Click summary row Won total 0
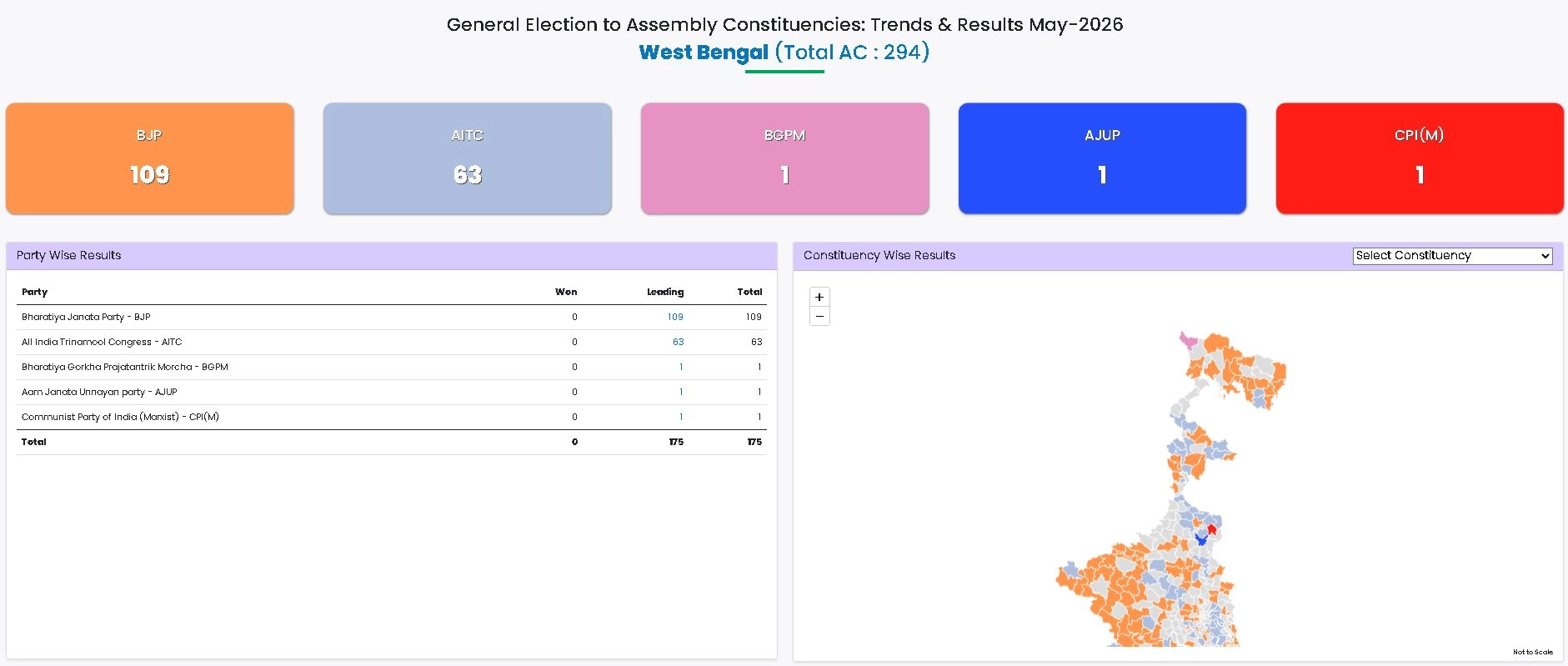Image resolution: width=1568 pixels, height=666 pixels. point(574,442)
